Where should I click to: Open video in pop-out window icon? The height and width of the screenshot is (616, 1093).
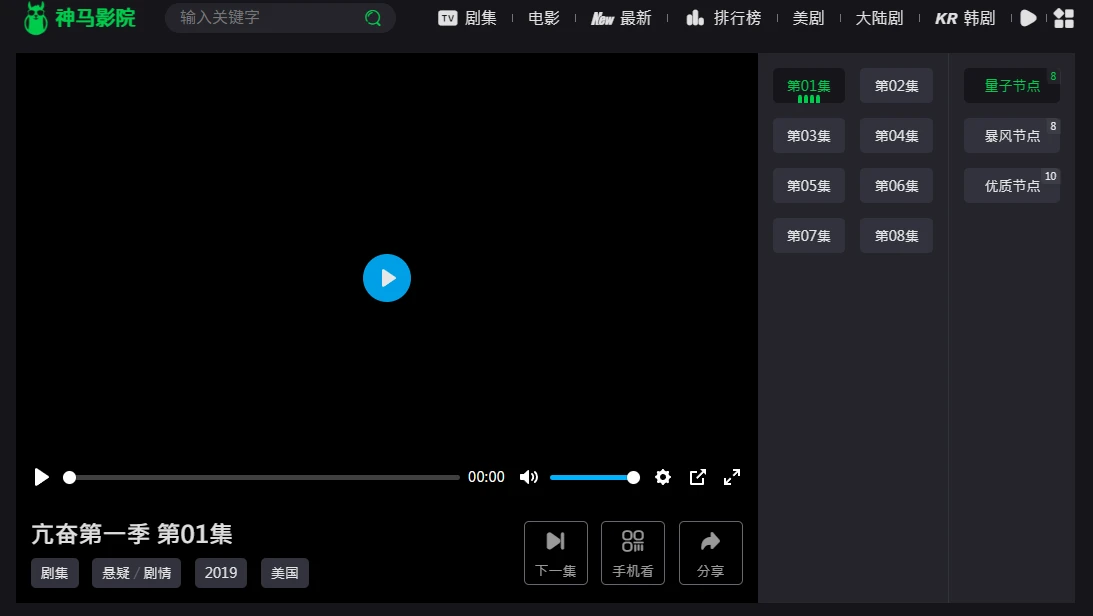[698, 477]
